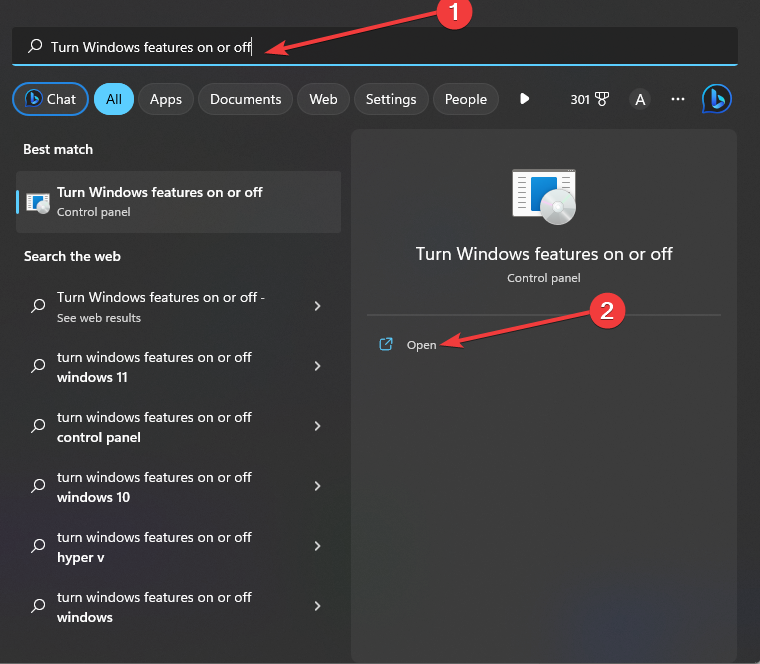The width and height of the screenshot is (760, 664).
Task: Expand the 'control panel' suggestion chevron
Action: [317, 426]
